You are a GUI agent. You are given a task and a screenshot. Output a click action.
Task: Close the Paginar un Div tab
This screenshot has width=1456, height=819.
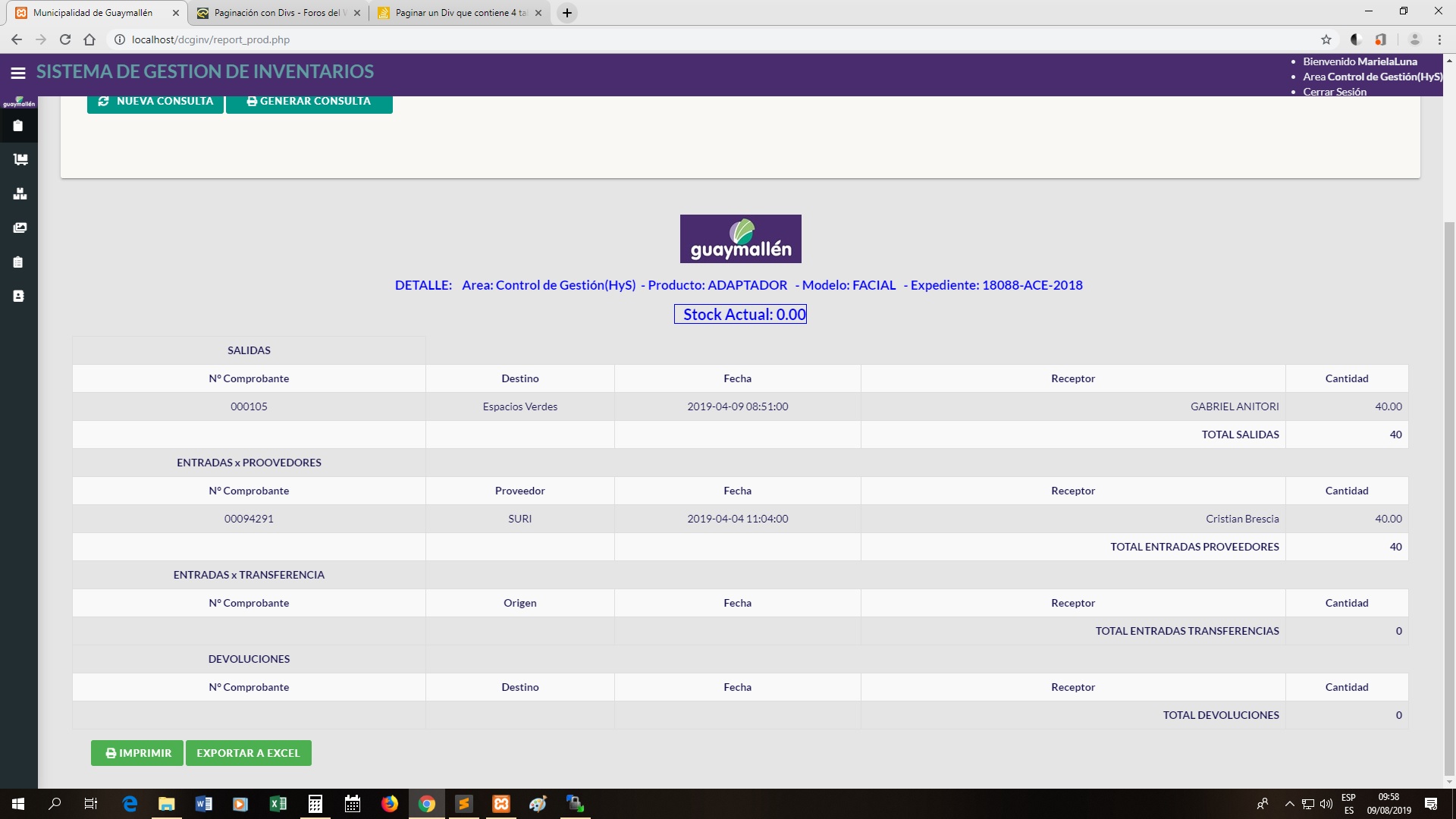[538, 13]
